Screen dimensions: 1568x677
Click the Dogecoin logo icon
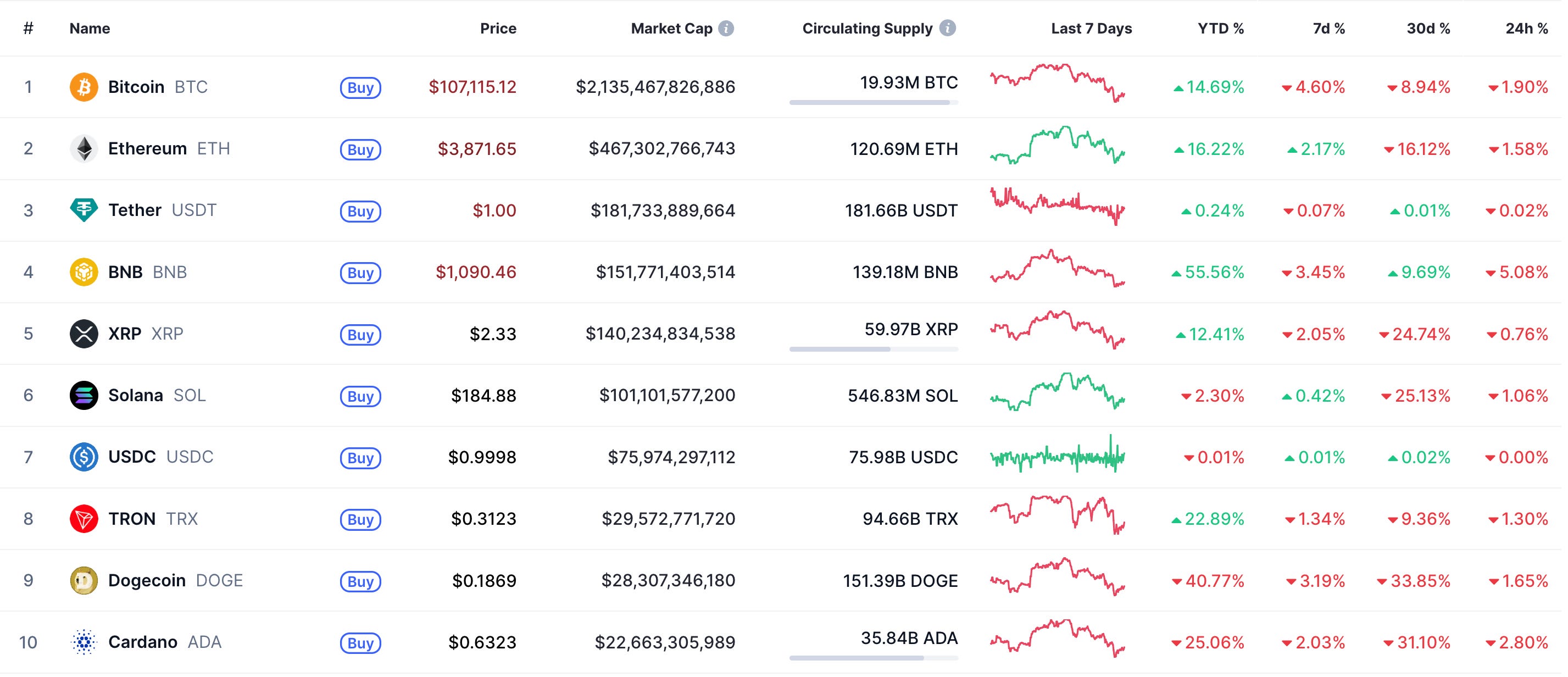pos(84,581)
